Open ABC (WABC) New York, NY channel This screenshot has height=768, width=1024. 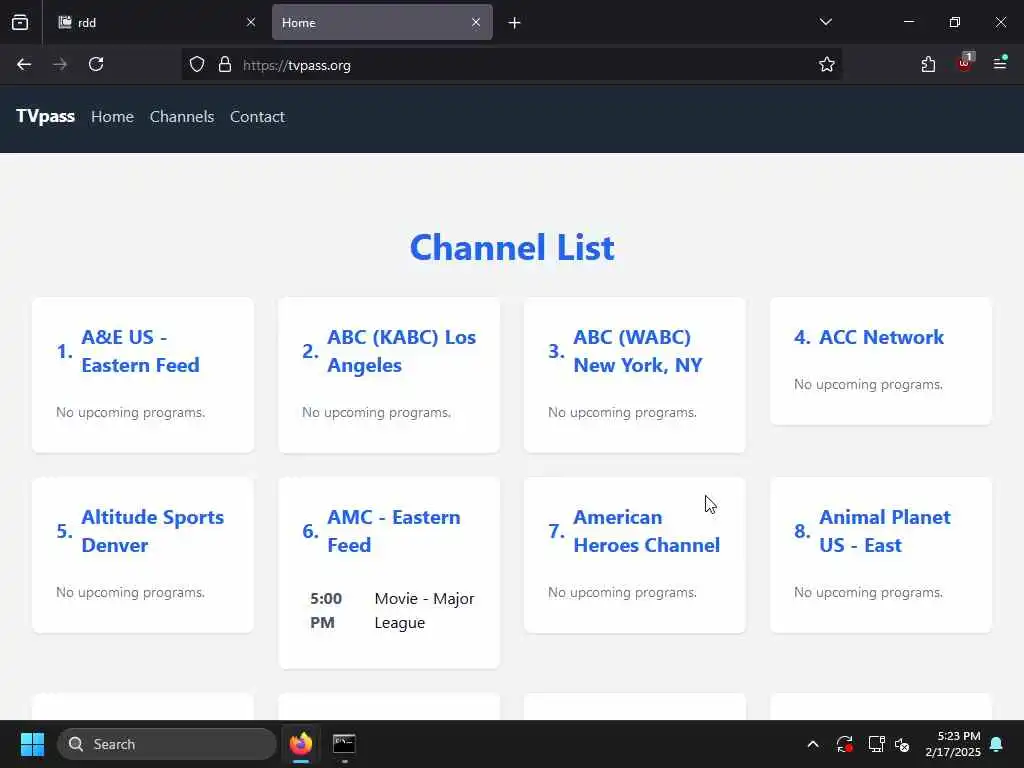pyautogui.click(x=638, y=351)
